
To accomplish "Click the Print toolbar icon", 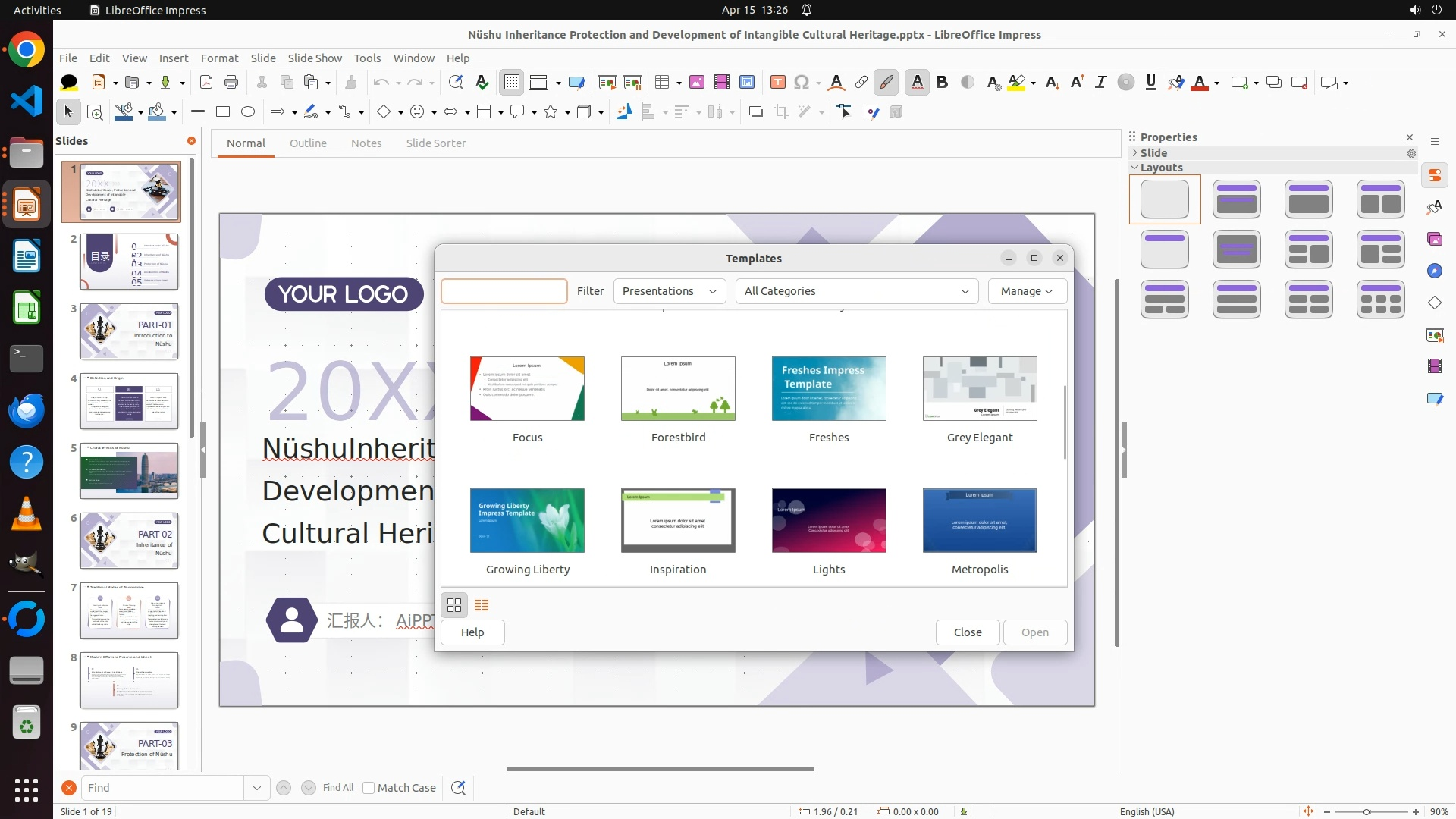I will 231,83.
